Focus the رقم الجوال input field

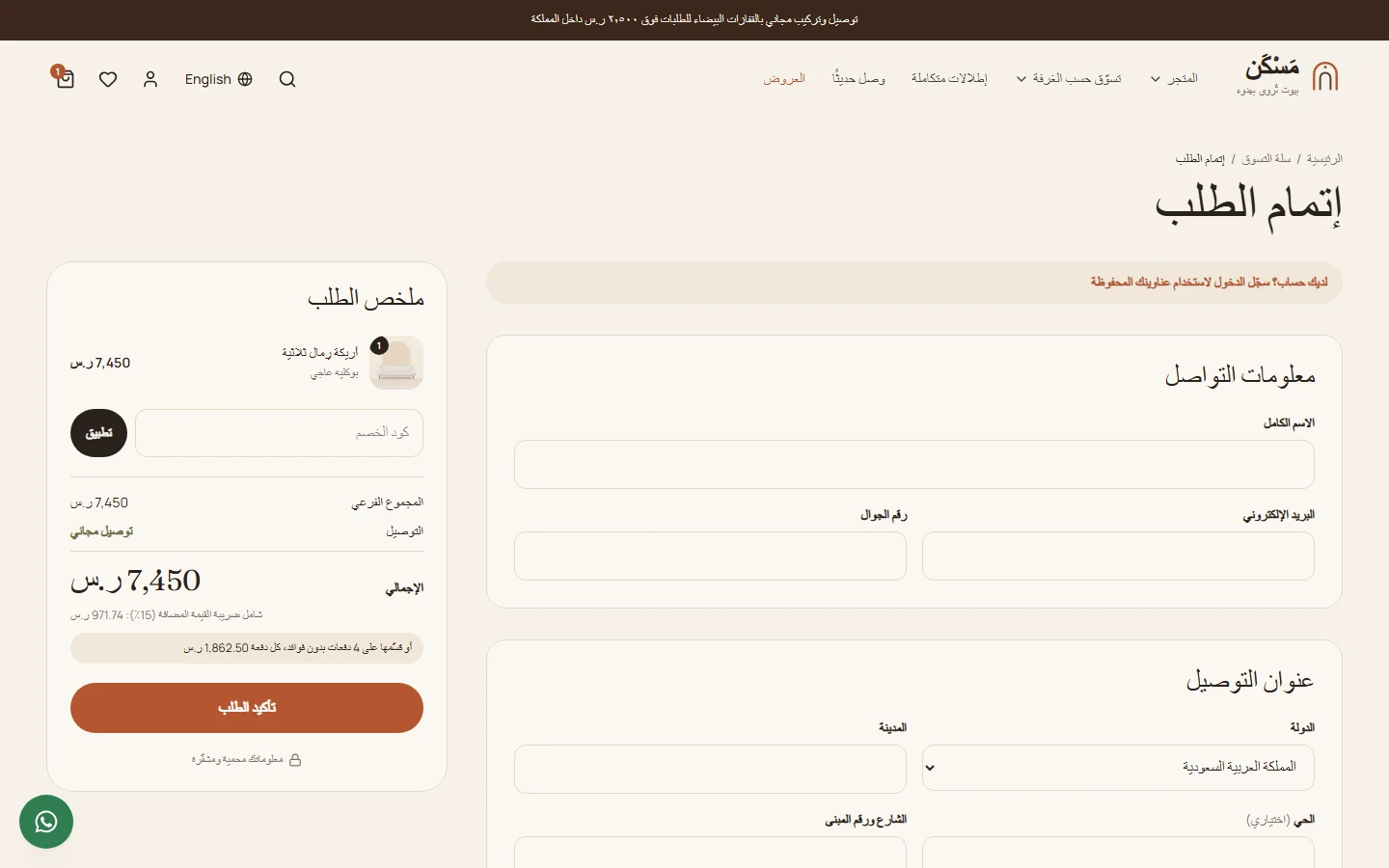tap(710, 556)
